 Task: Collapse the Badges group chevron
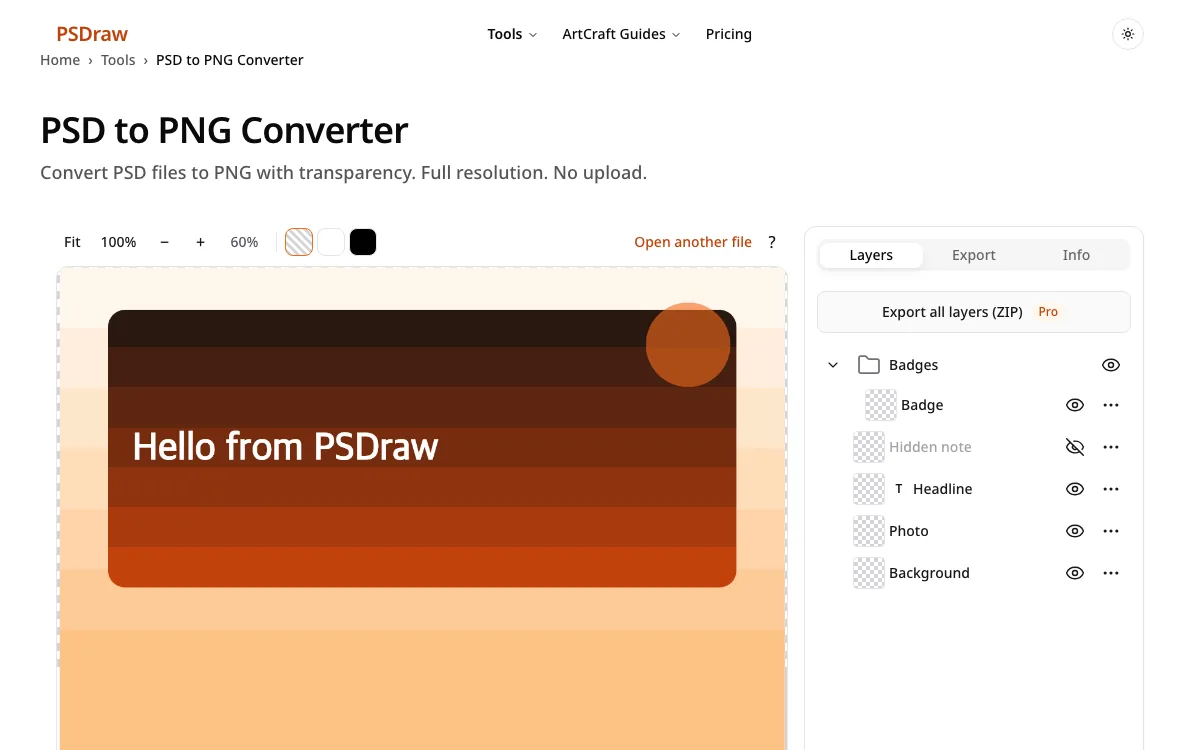[x=833, y=365]
